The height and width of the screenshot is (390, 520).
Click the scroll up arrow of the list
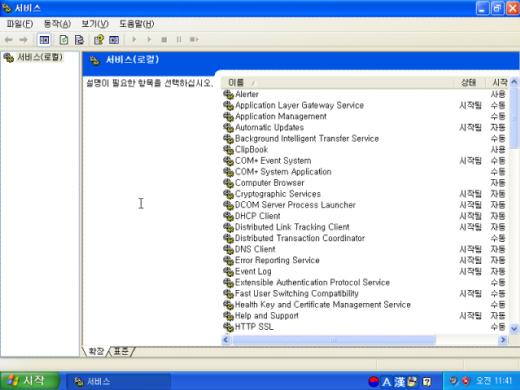pyautogui.click(x=514, y=82)
